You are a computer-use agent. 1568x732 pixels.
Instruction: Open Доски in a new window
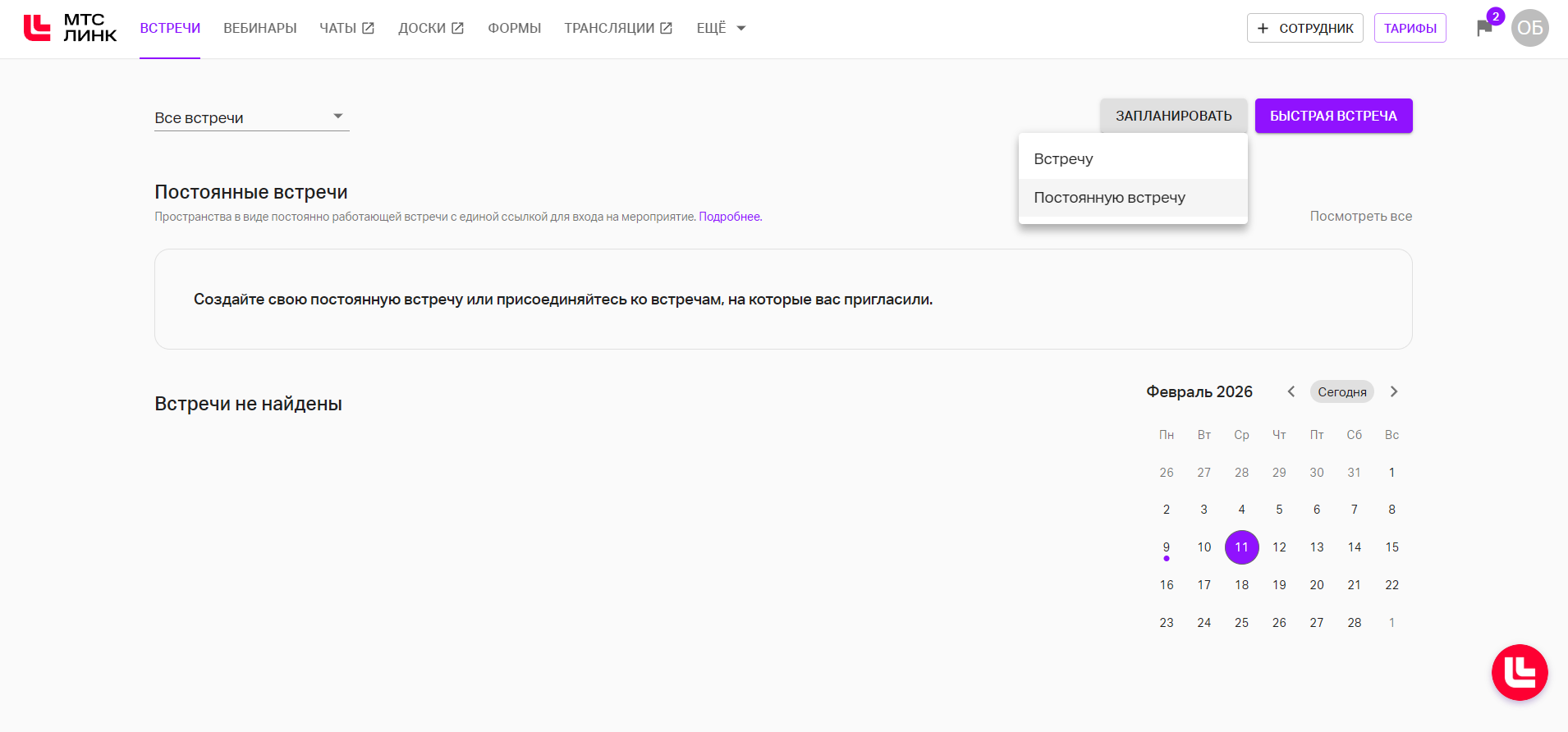click(430, 28)
